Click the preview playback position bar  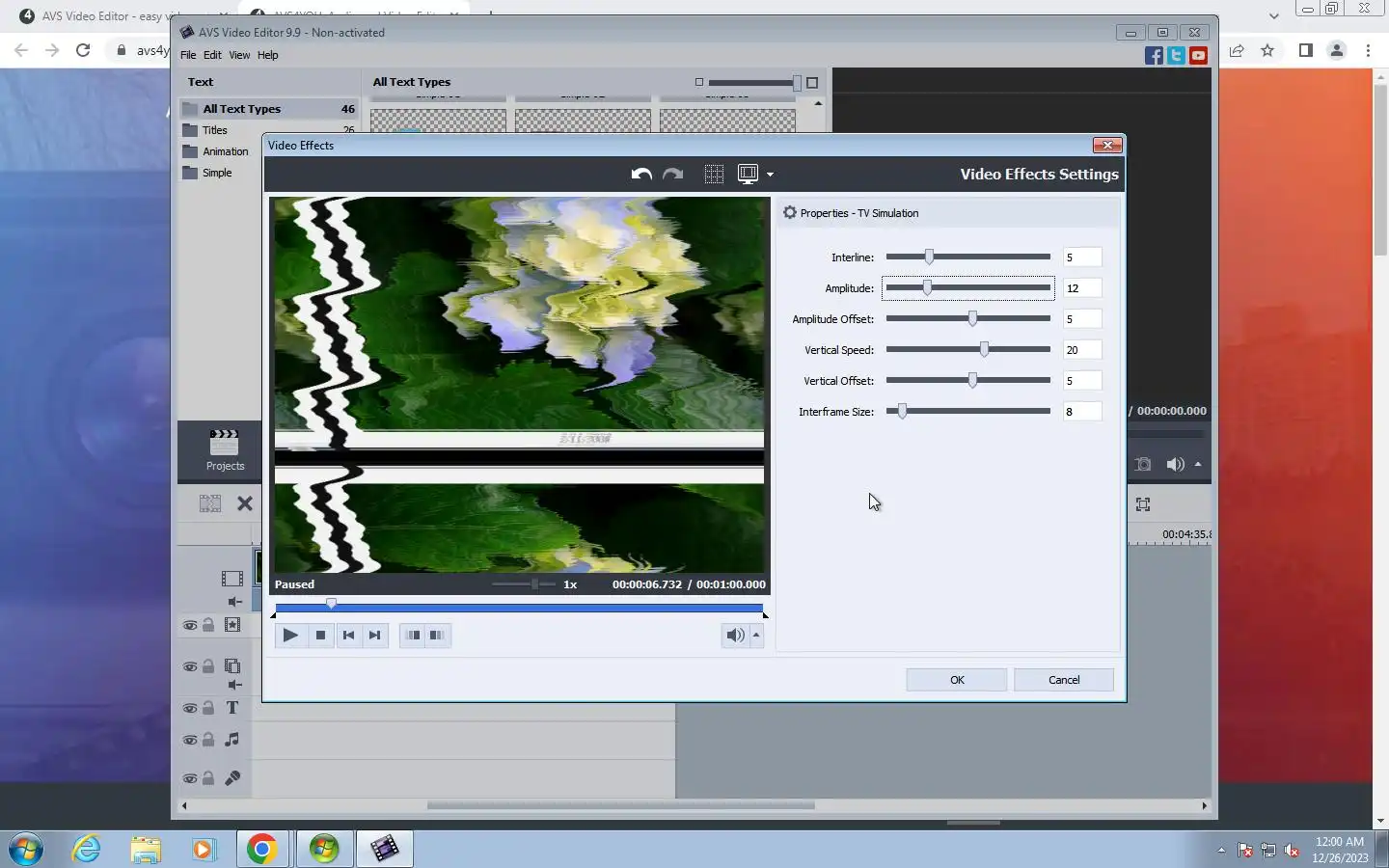519,609
